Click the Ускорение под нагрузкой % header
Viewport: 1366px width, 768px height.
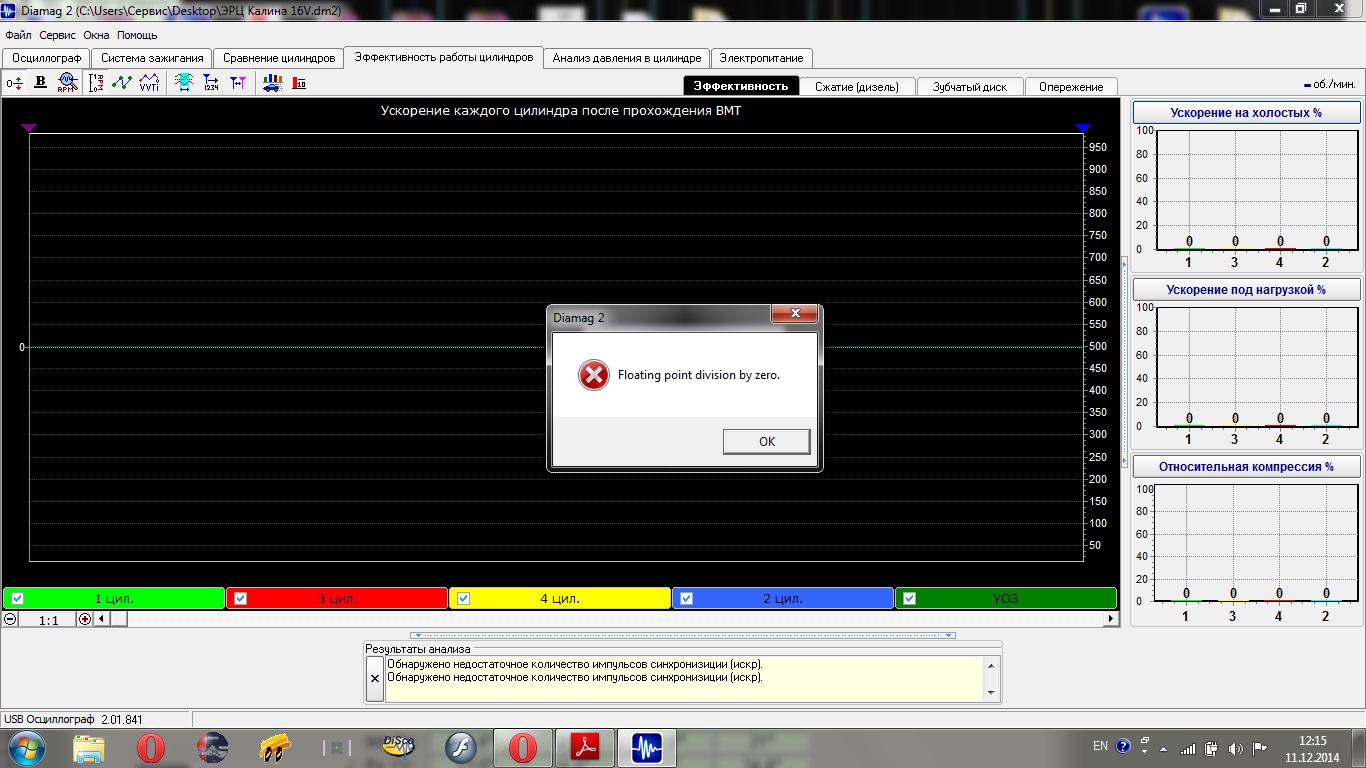pyautogui.click(x=1246, y=290)
